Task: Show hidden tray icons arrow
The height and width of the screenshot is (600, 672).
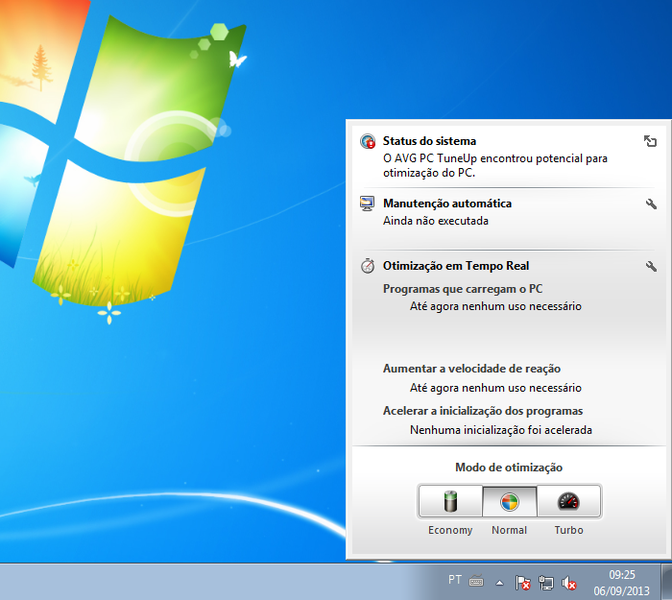Action: [499, 583]
